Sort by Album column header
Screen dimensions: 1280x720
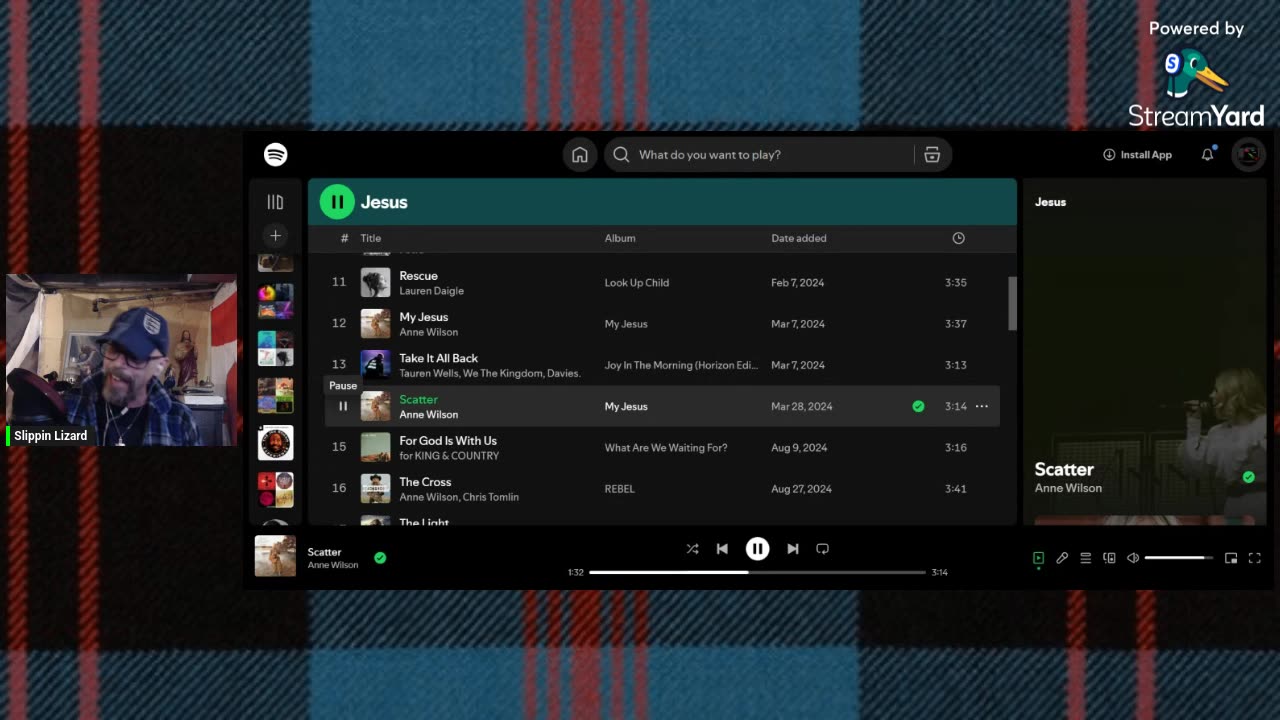click(620, 238)
